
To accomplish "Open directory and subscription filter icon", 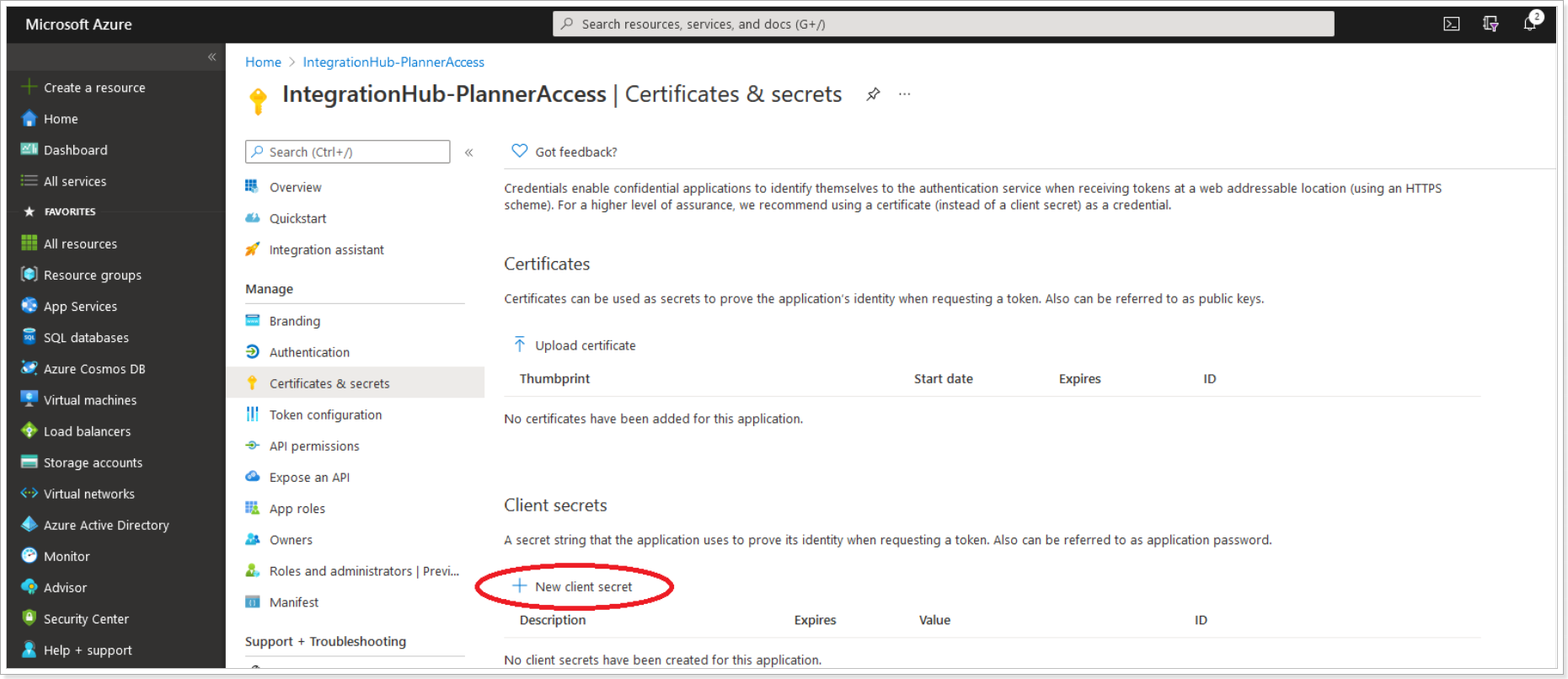I will click(x=1490, y=24).
